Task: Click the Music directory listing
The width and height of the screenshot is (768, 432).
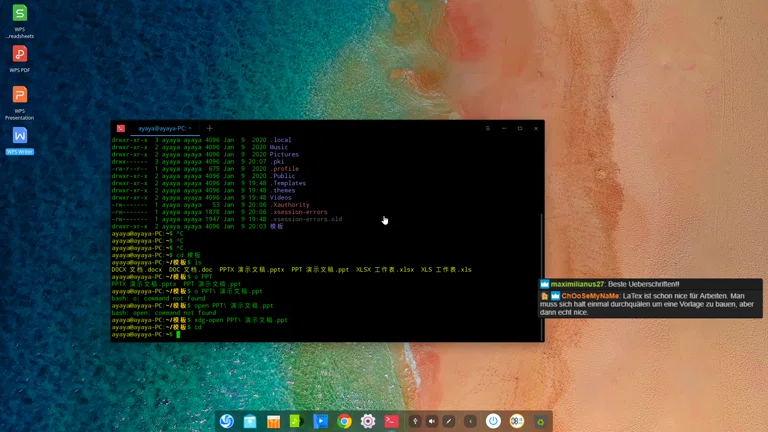Action: pyautogui.click(x=279, y=147)
